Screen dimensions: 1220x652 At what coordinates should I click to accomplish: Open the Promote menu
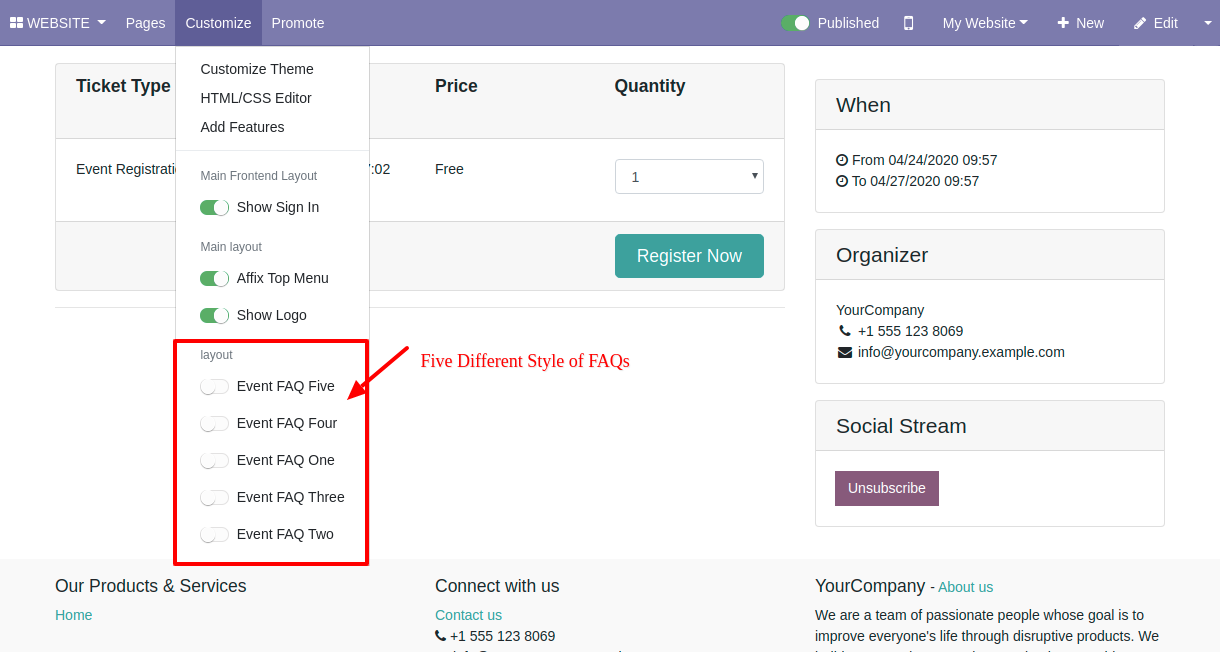click(298, 23)
